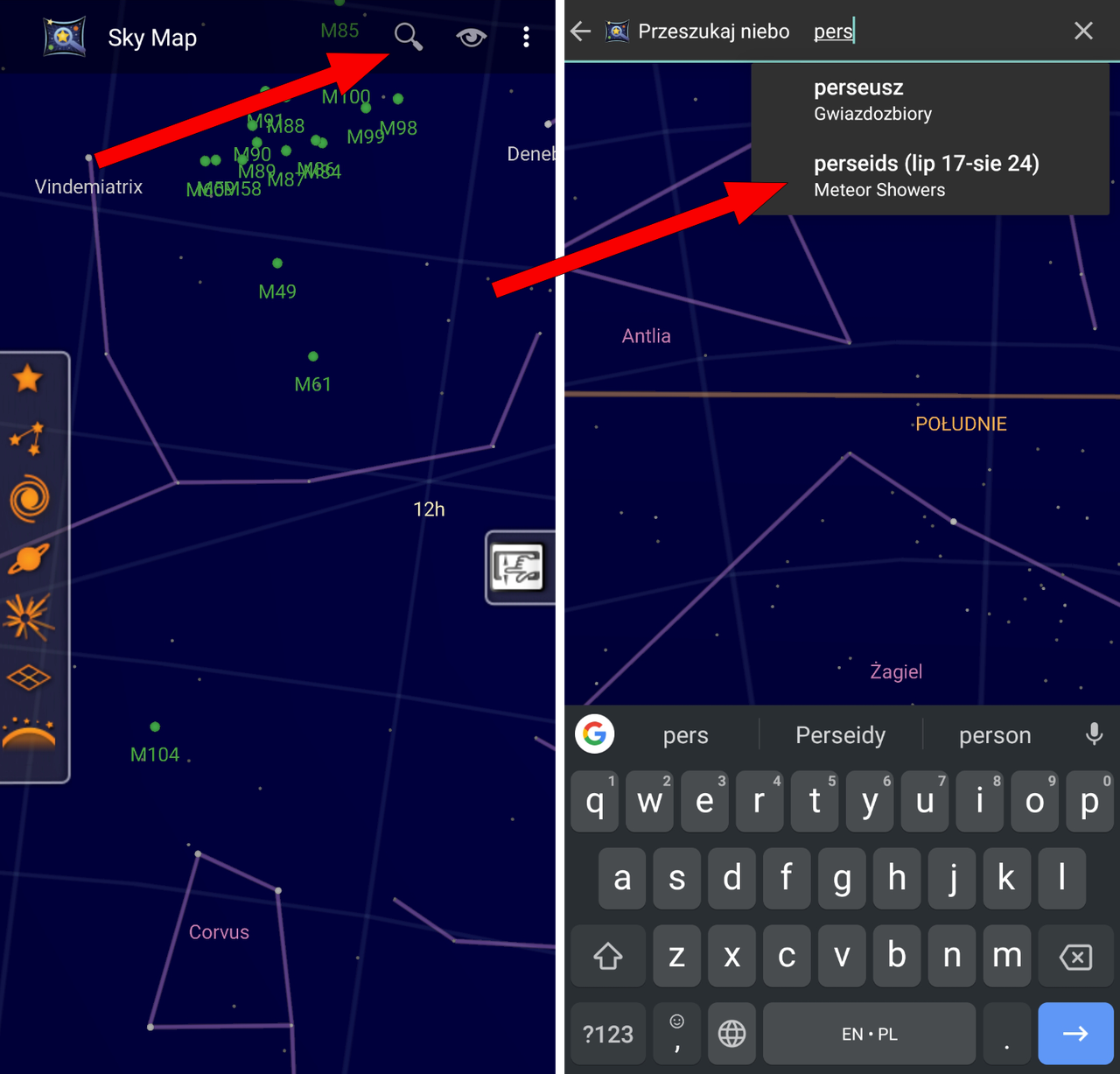Tap the Google logo on keyboard
The width and height of the screenshot is (1120, 1074).
pyautogui.click(x=595, y=734)
